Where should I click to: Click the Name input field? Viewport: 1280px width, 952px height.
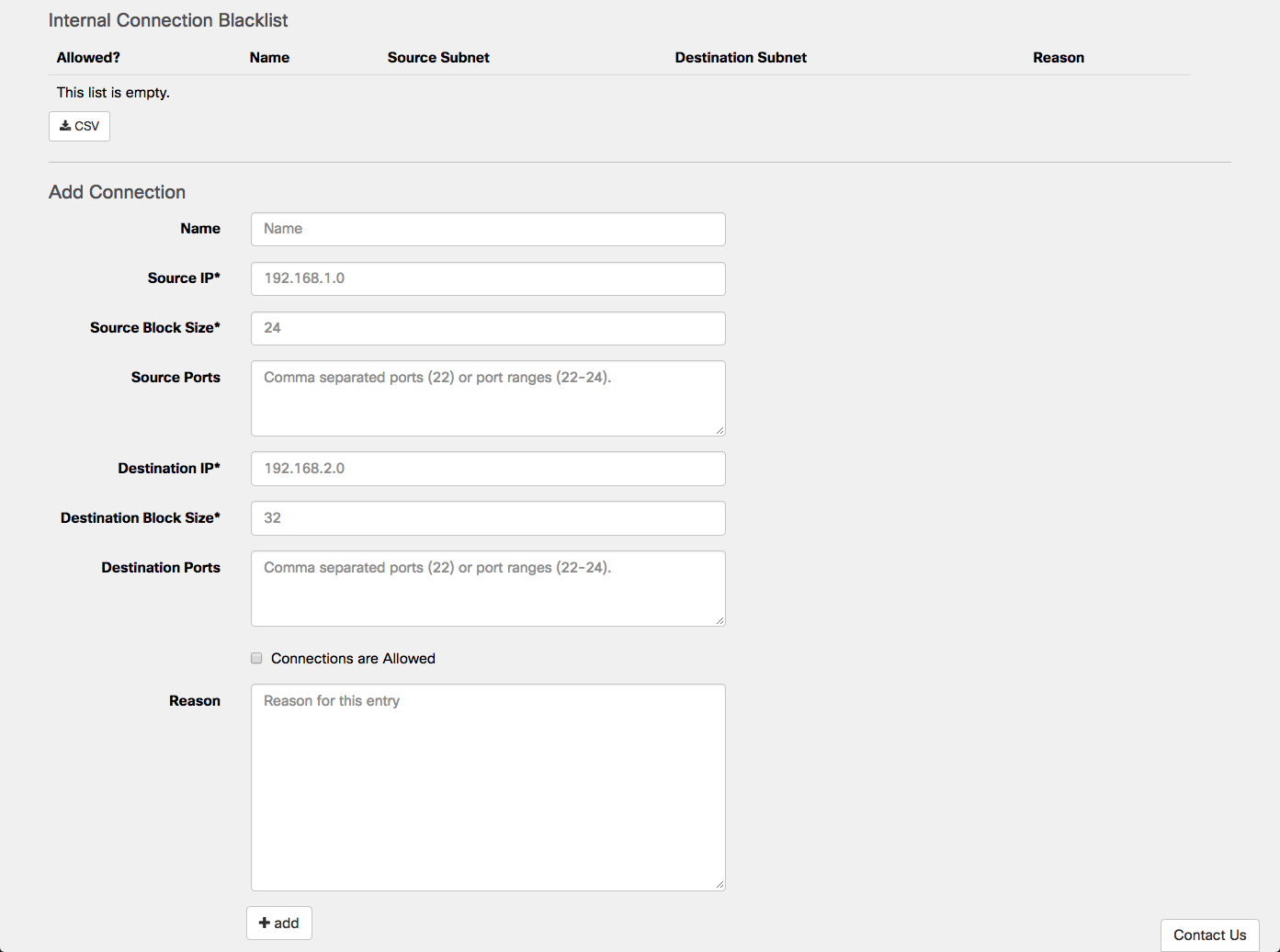click(487, 229)
